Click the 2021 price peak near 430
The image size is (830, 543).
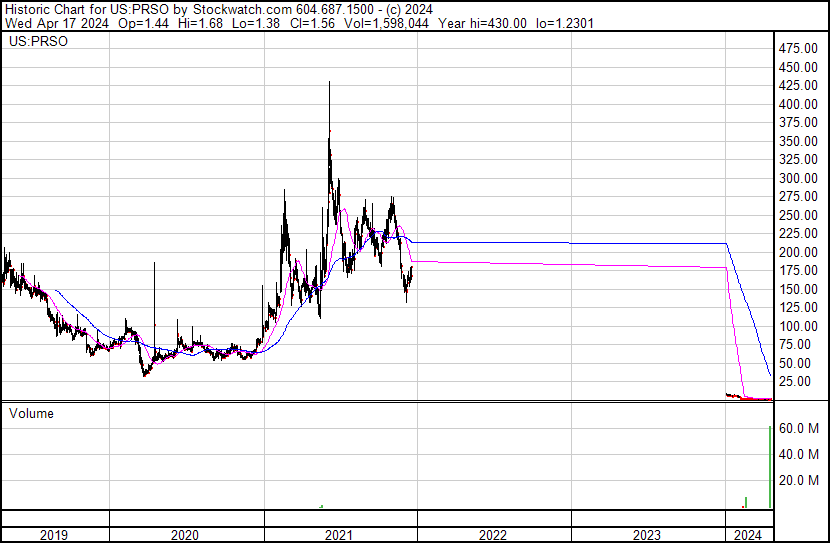pos(329,85)
